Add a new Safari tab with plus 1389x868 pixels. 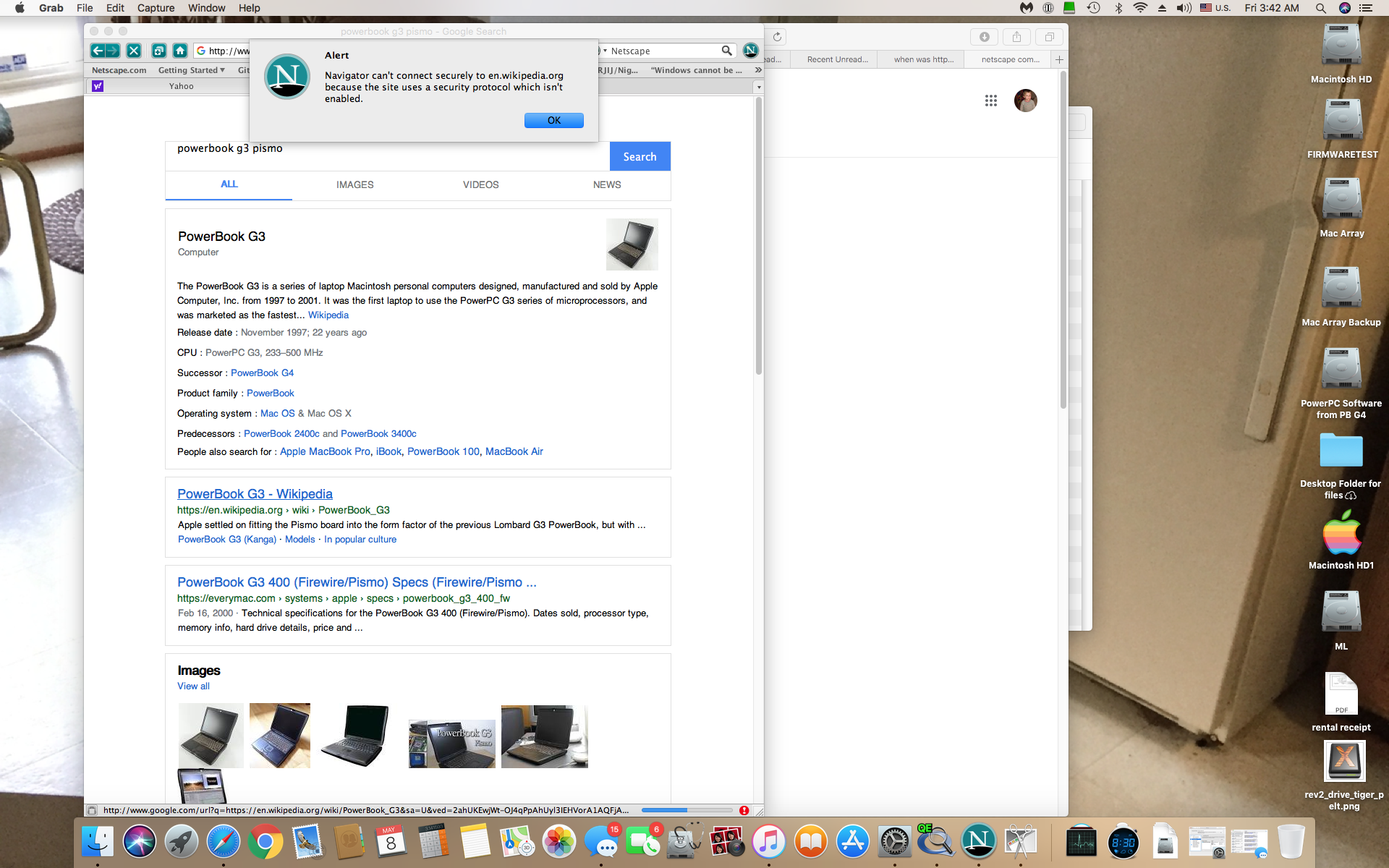point(1059,59)
